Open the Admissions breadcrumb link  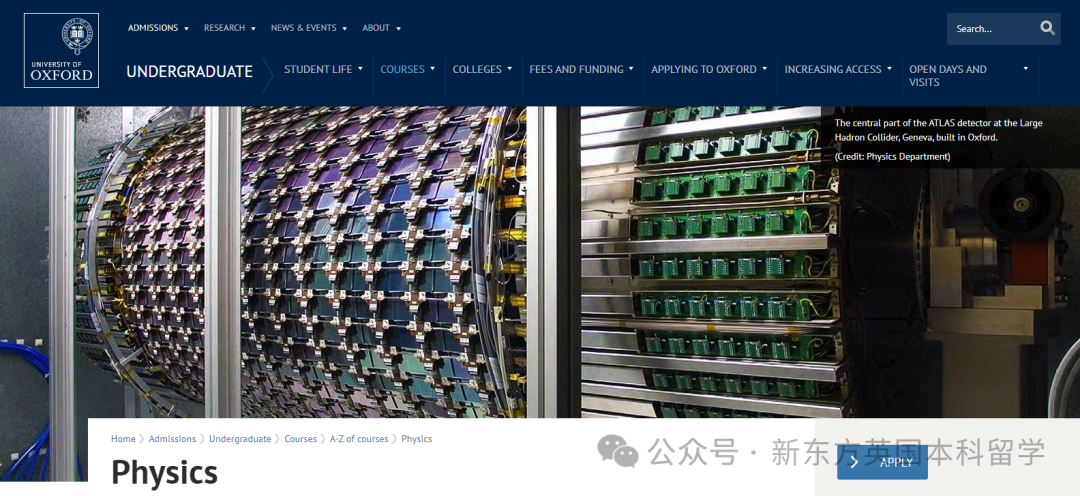click(x=172, y=439)
